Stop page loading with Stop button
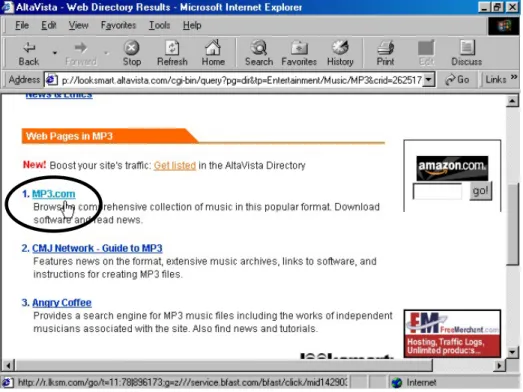Screen dimensions: 523x392 coord(132,53)
